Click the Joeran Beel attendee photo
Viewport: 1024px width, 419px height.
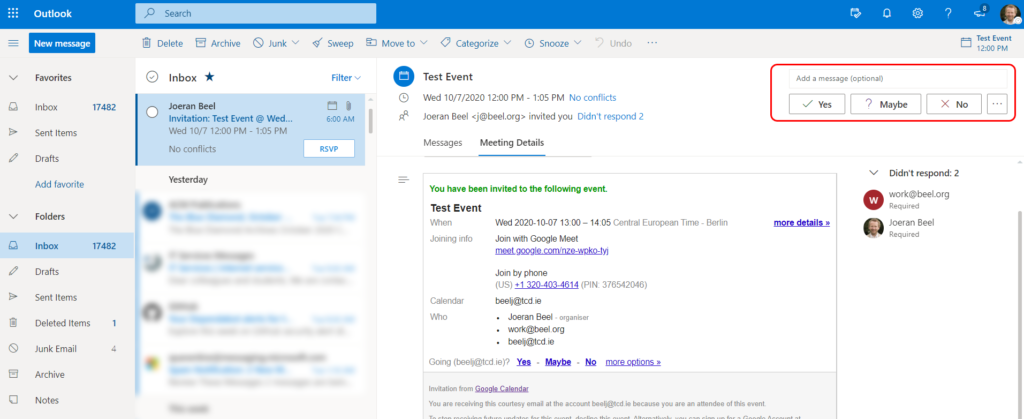(x=873, y=227)
